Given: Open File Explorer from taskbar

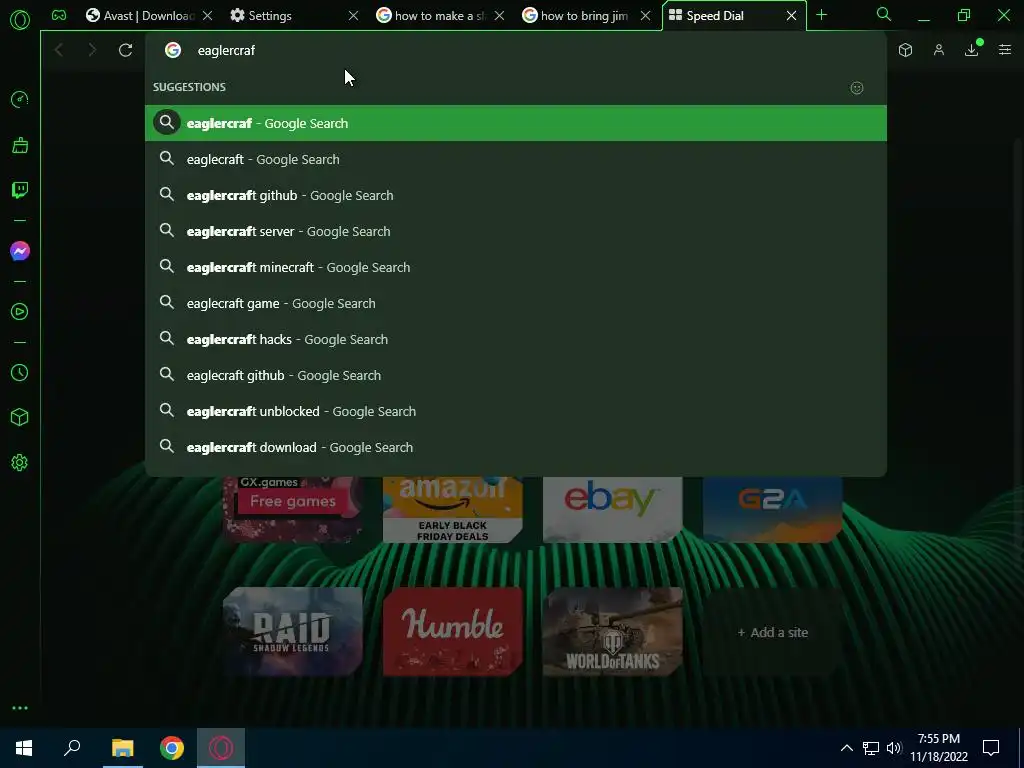Looking at the screenshot, I should point(122,748).
